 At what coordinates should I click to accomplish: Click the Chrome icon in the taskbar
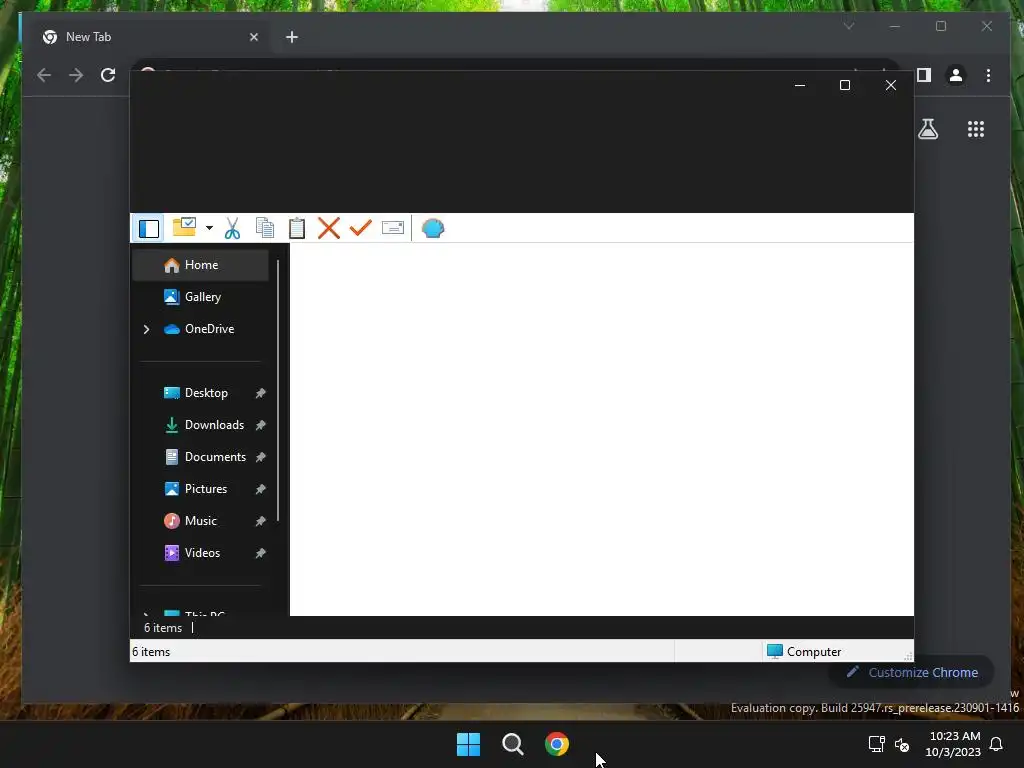tap(557, 744)
